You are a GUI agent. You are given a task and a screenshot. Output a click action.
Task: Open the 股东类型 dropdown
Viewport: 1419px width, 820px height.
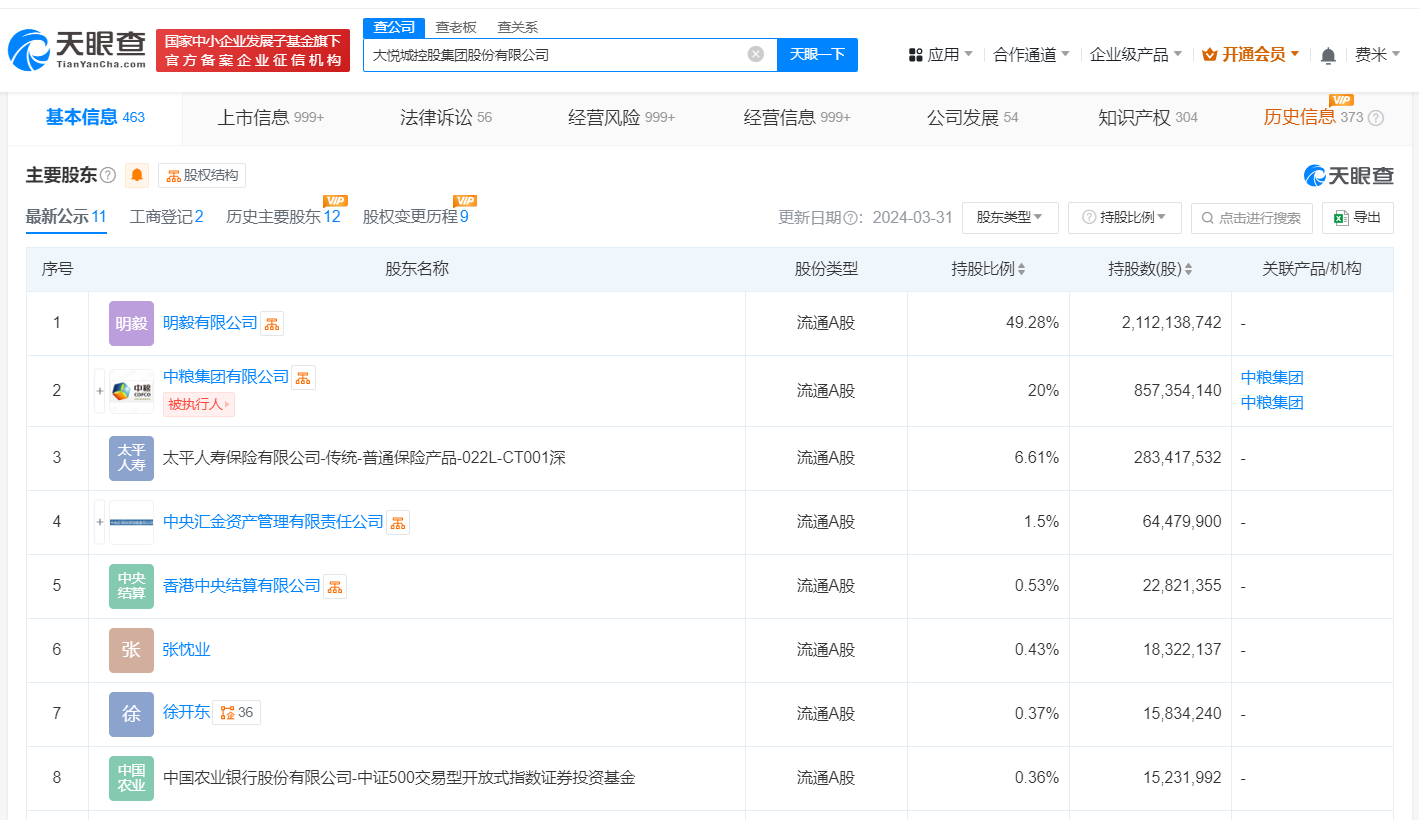(1010, 217)
